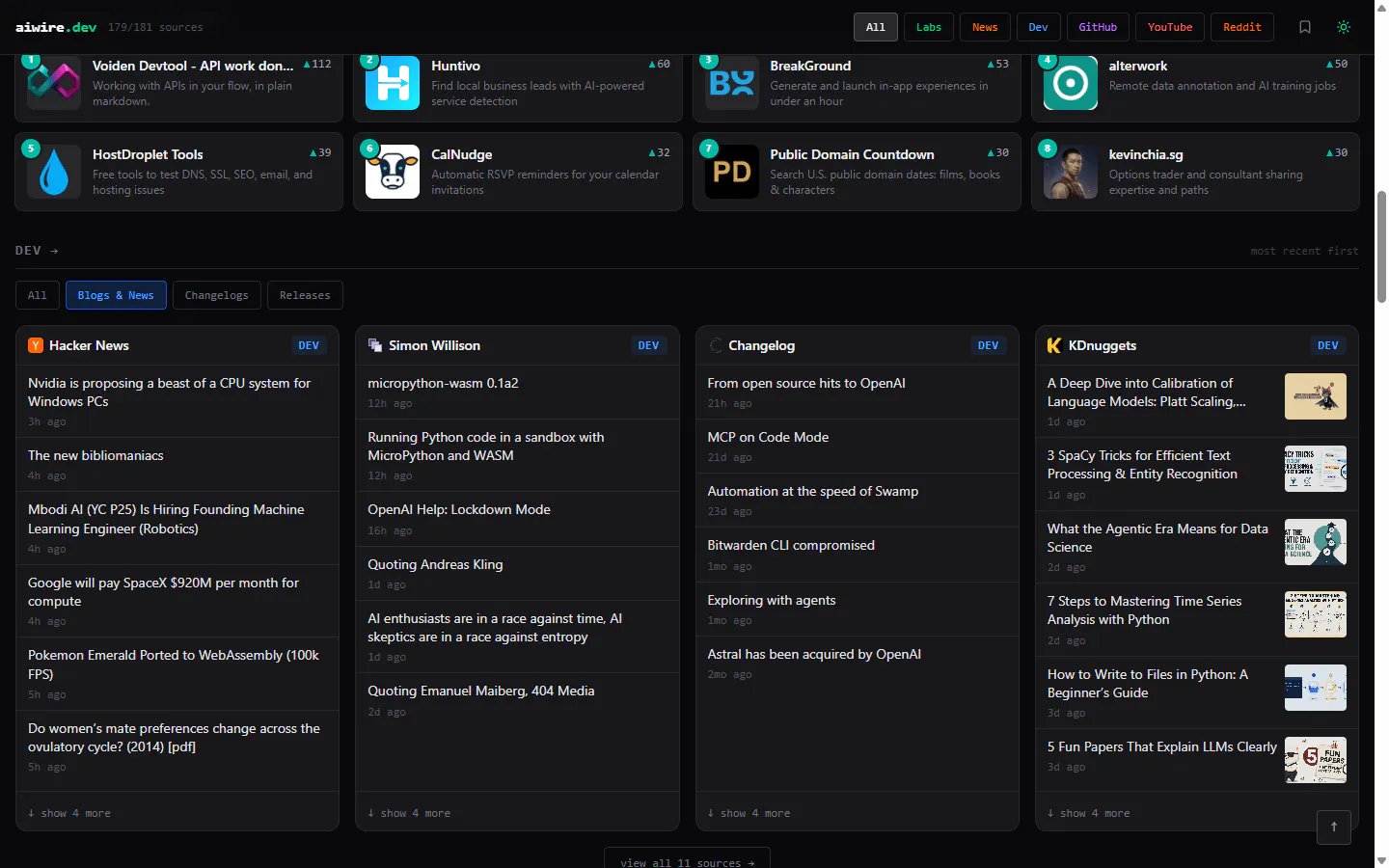This screenshot has width=1389, height=868.
Task: Select the Reddit filter
Action: coord(1242,27)
